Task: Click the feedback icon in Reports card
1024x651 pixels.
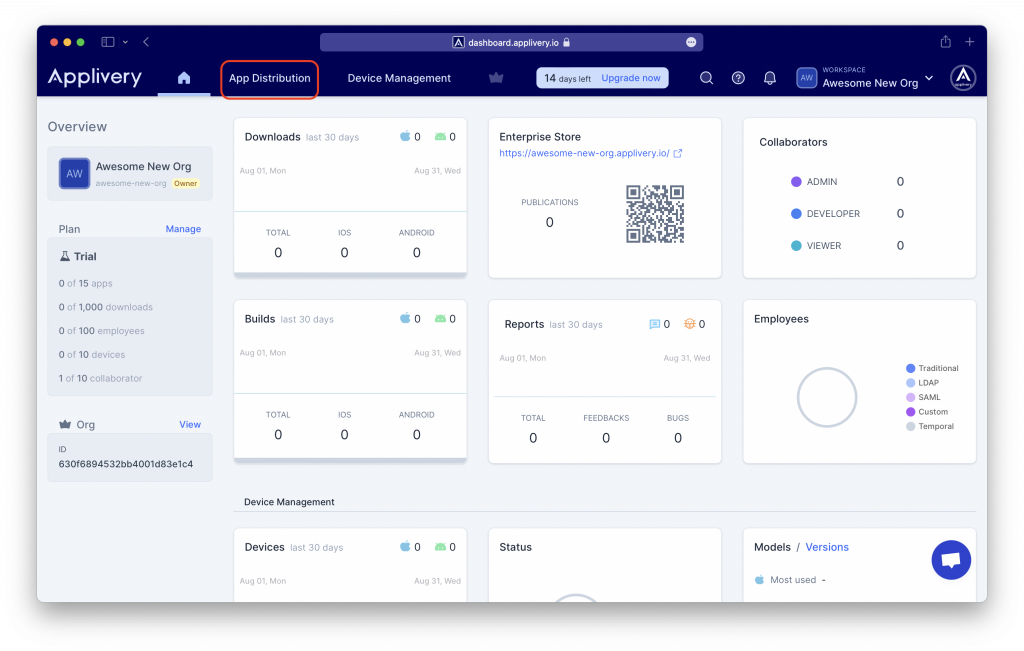Action: click(x=654, y=324)
